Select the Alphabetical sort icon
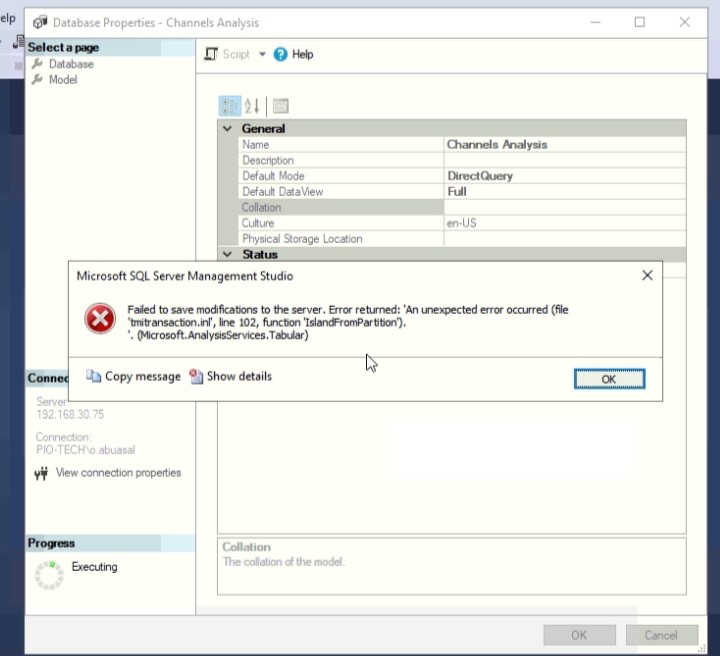This screenshot has height=656, width=720. [252, 106]
